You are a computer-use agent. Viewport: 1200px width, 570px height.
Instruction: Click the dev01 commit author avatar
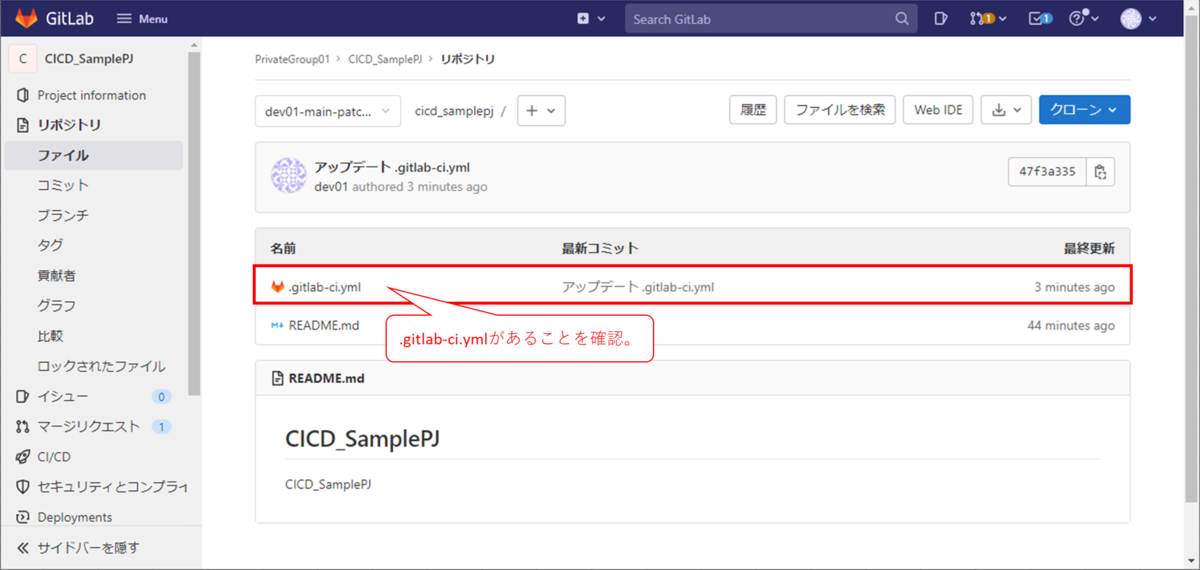(x=288, y=176)
